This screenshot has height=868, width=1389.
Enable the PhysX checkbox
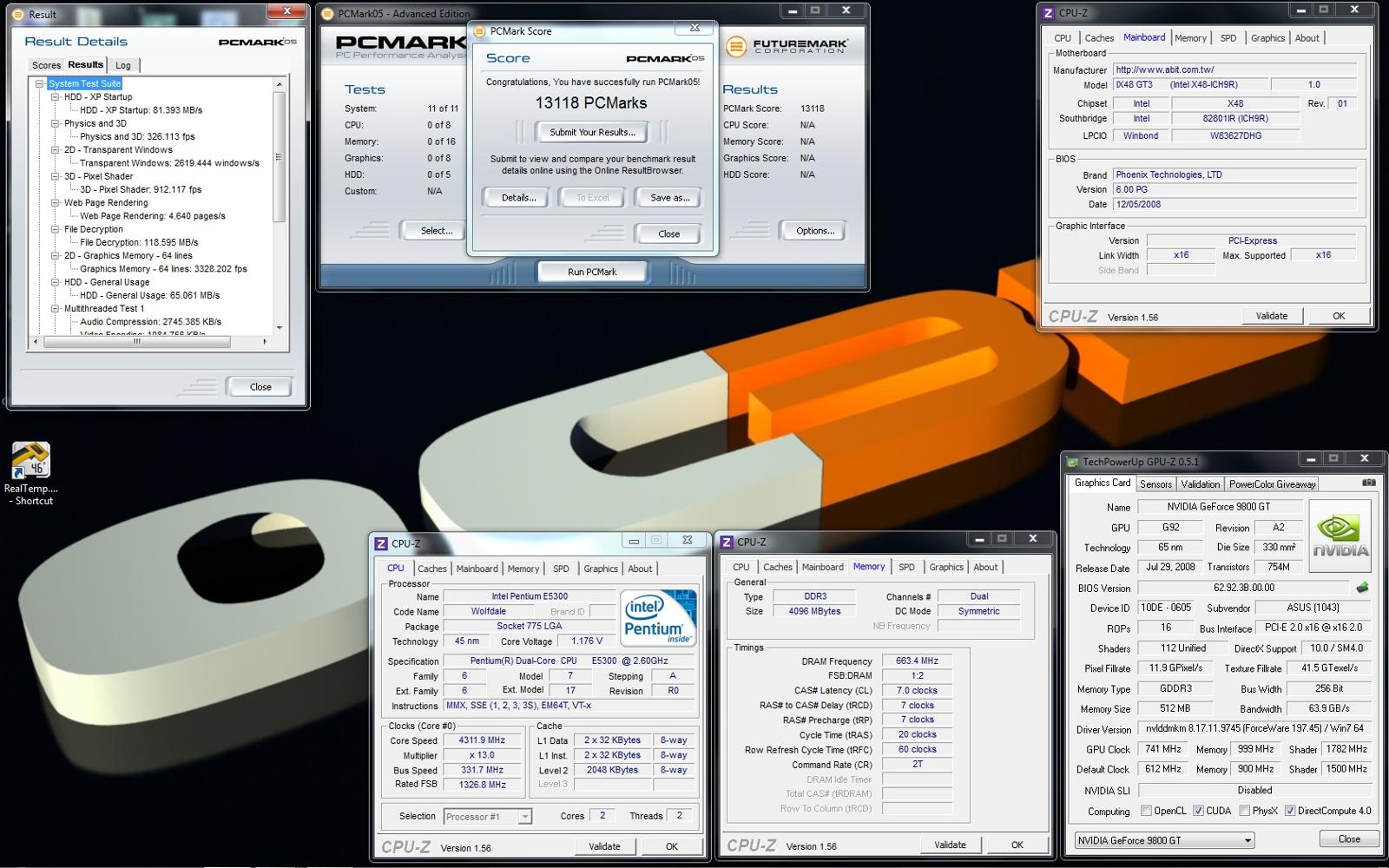coord(1244,811)
